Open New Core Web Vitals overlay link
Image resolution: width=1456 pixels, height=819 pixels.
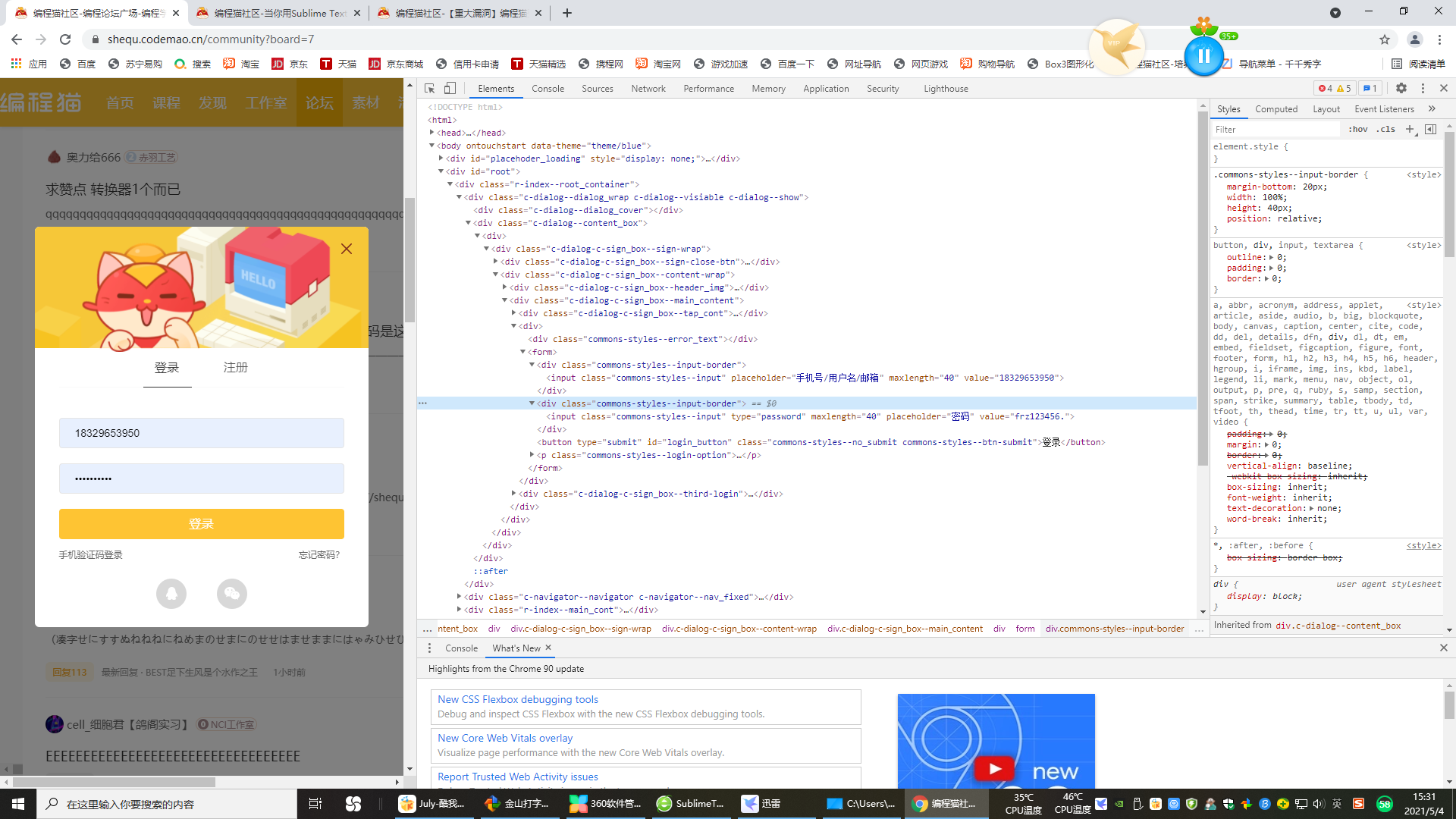click(505, 738)
